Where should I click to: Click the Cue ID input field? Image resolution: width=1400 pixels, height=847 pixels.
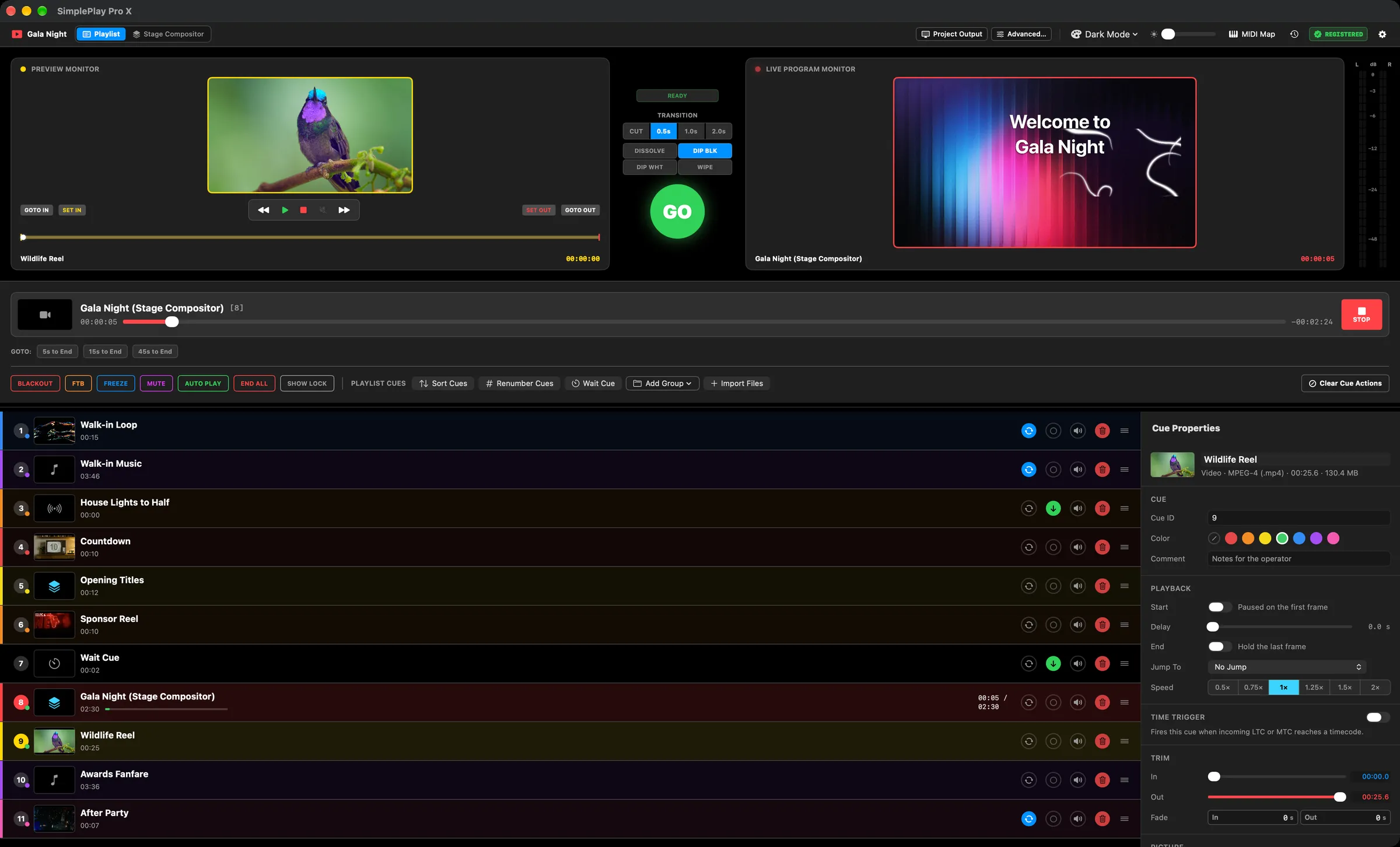click(1298, 518)
